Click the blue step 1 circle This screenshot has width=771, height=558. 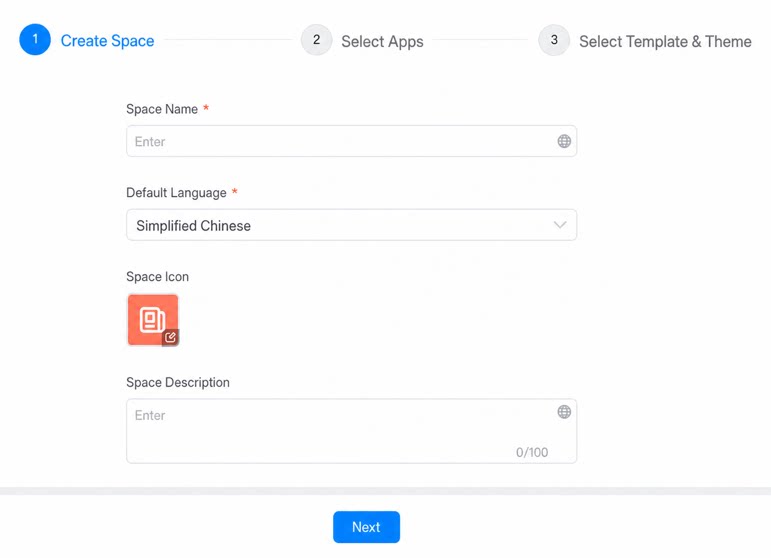(x=35, y=39)
